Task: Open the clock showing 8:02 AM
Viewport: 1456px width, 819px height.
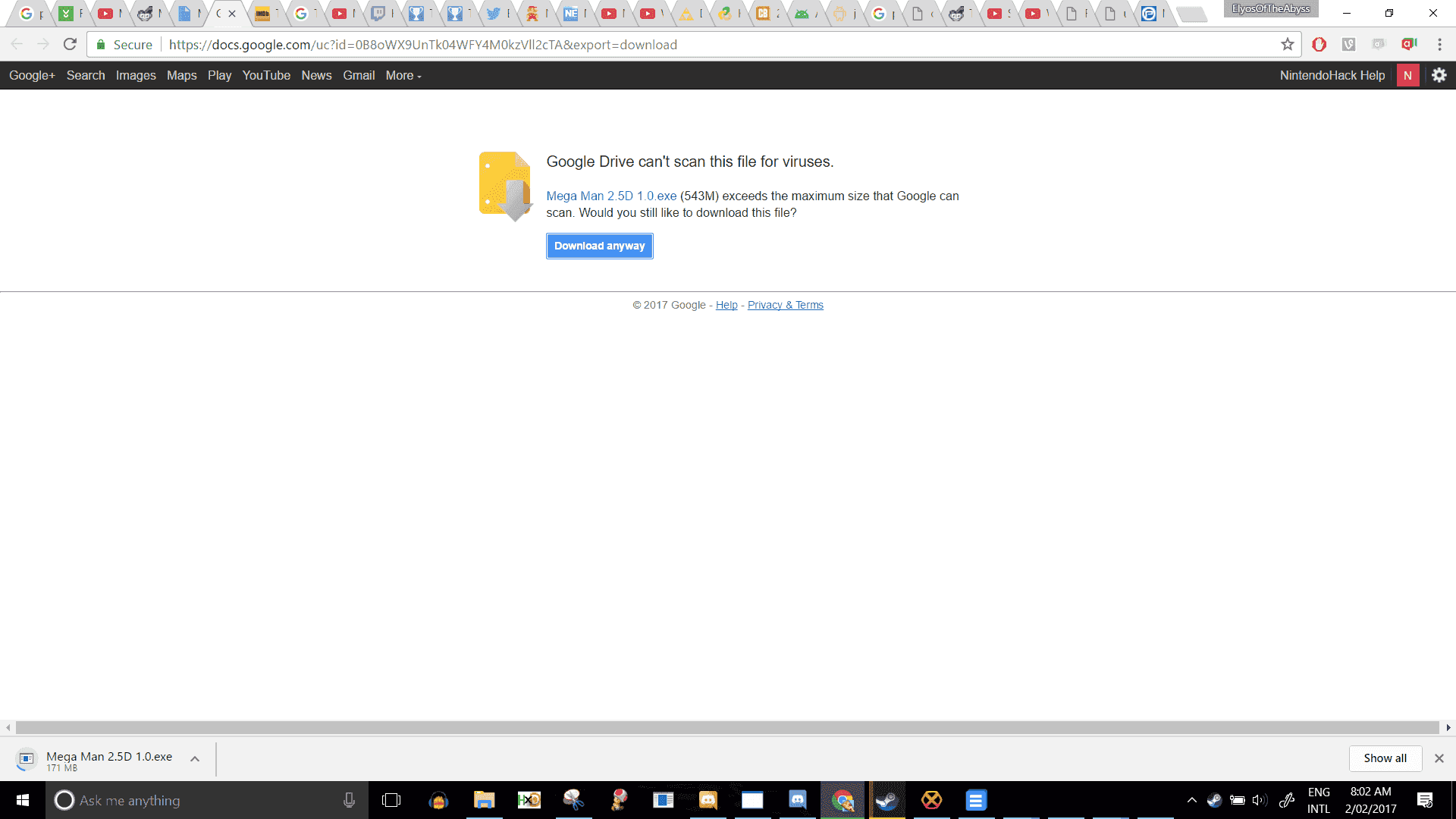Action: [1370, 800]
